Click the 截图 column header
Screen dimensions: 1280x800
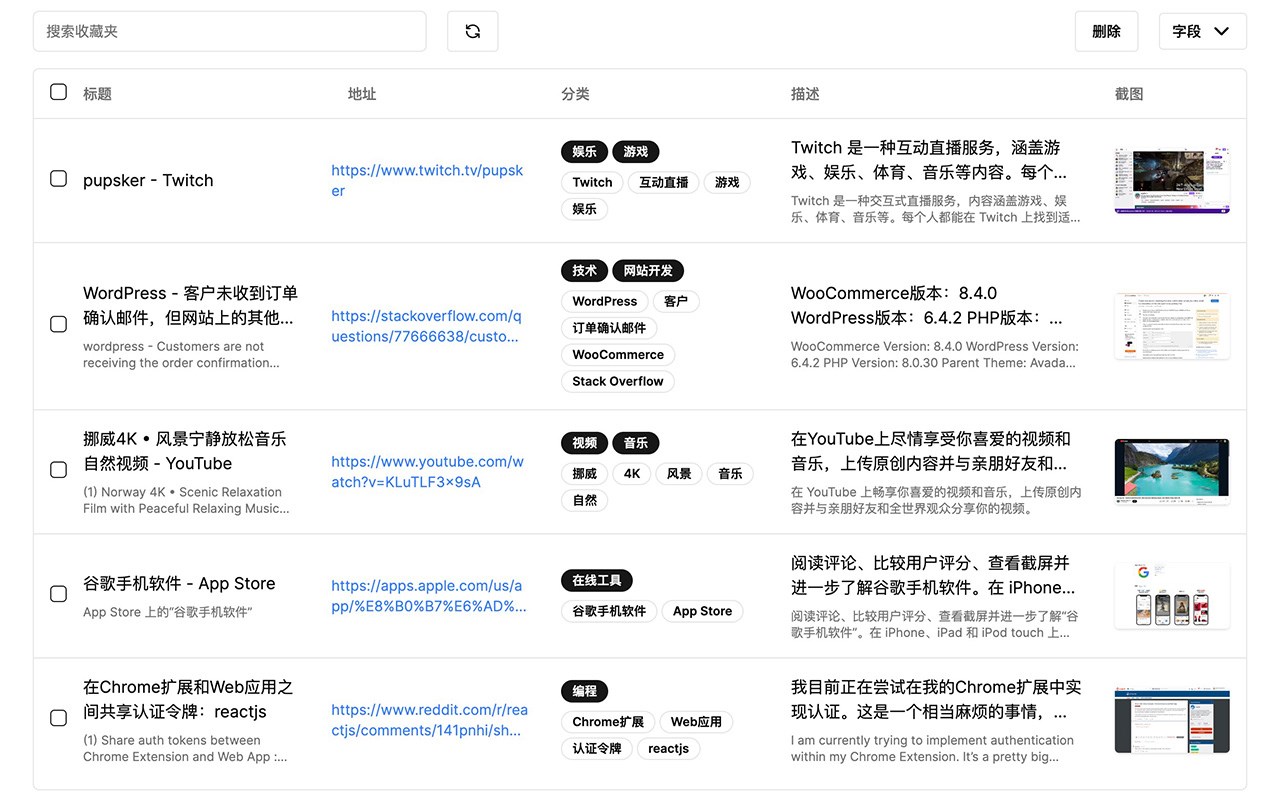pos(1129,94)
